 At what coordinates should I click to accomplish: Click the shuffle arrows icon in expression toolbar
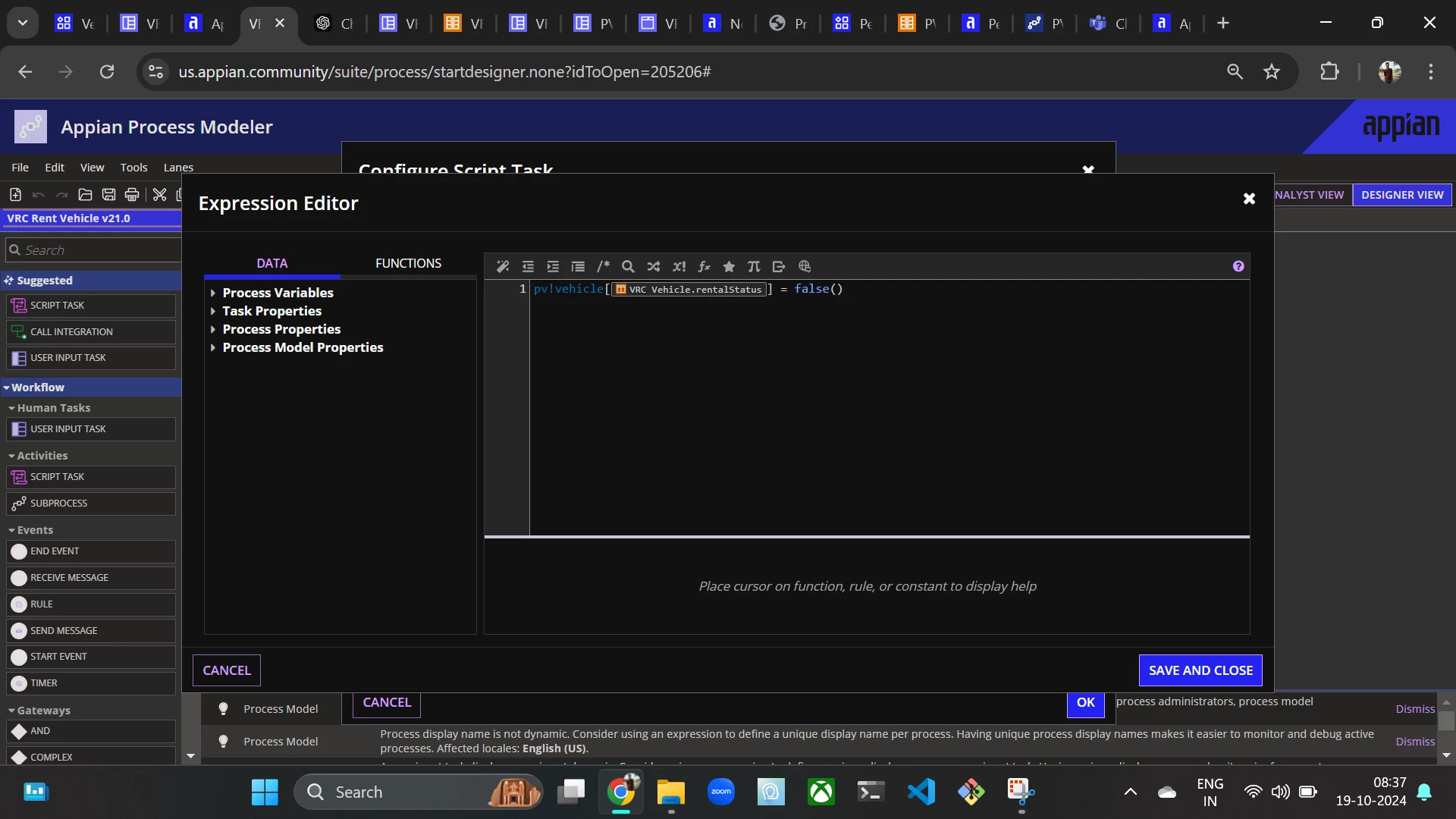(654, 266)
